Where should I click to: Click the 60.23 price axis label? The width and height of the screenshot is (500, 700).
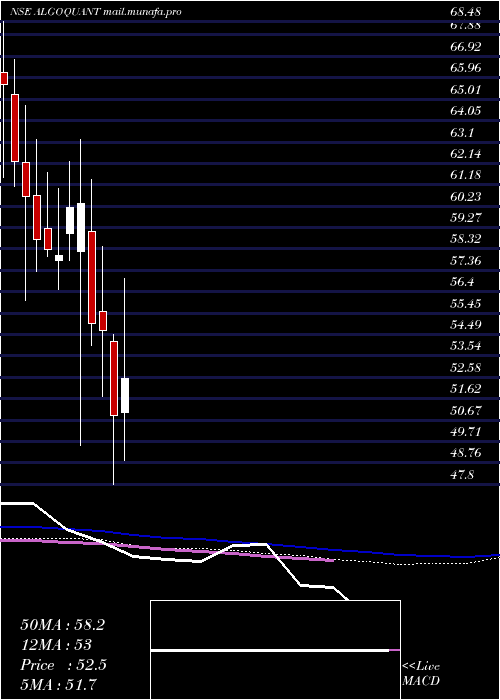(466, 196)
